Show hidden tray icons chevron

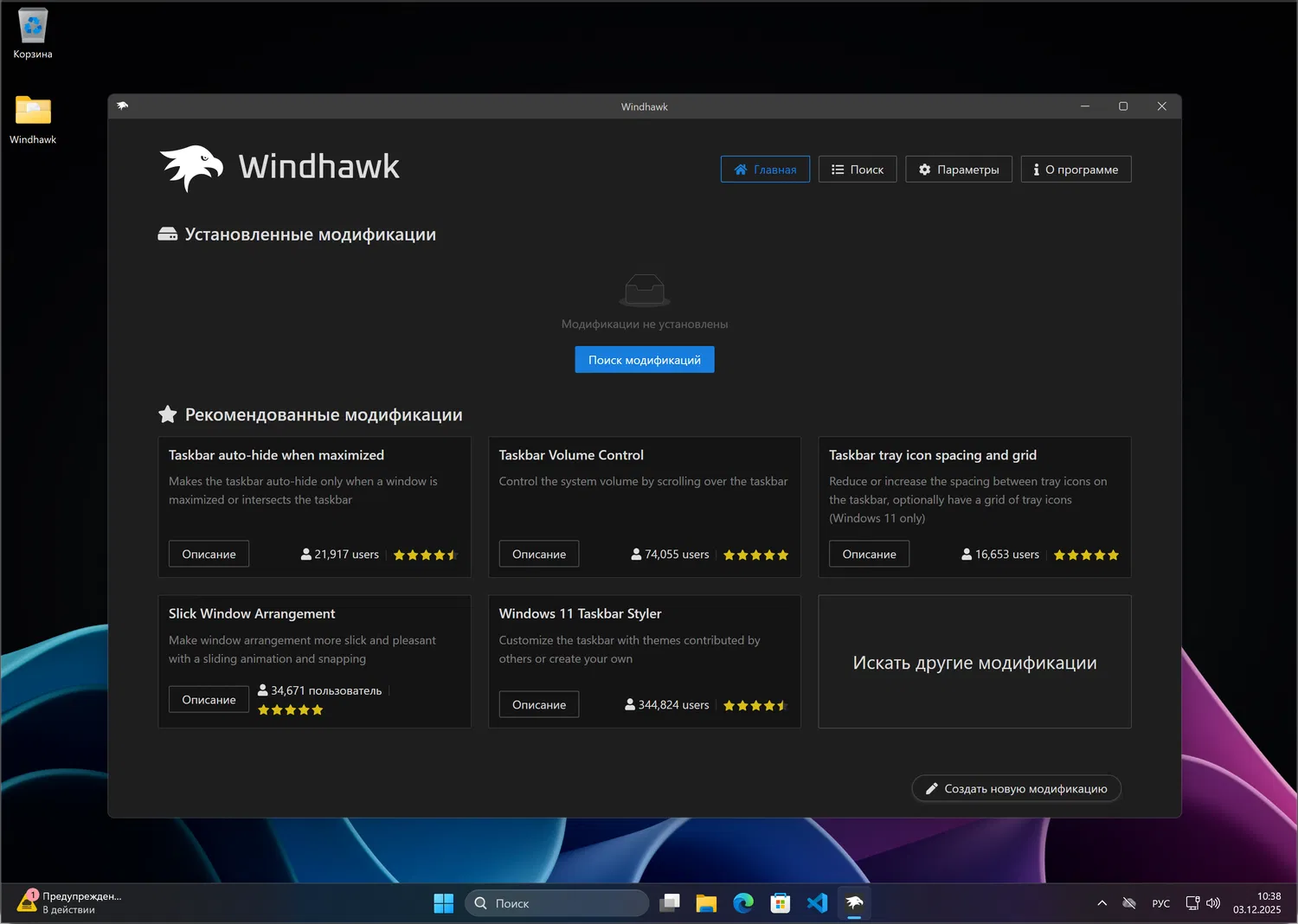1102,903
